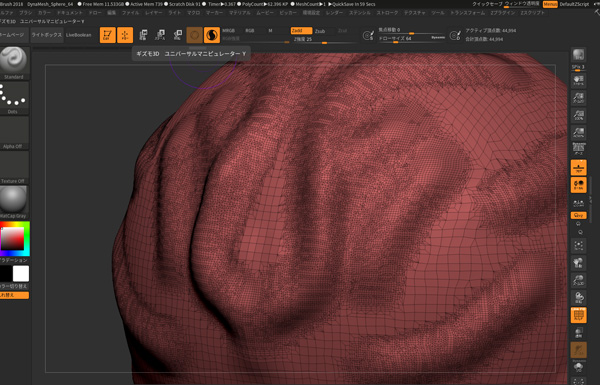Toggle Edit mode button
The width and height of the screenshot is (600, 385).
point(108,35)
